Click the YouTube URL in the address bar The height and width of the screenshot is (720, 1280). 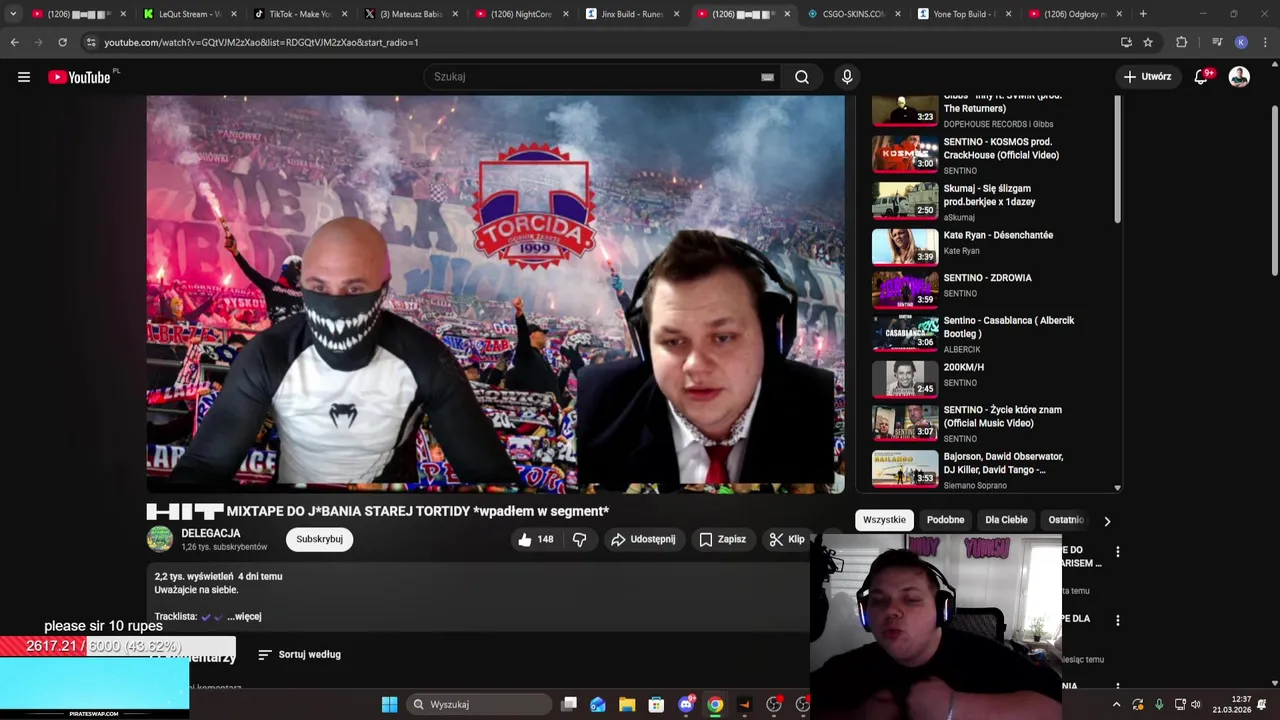tap(261, 43)
